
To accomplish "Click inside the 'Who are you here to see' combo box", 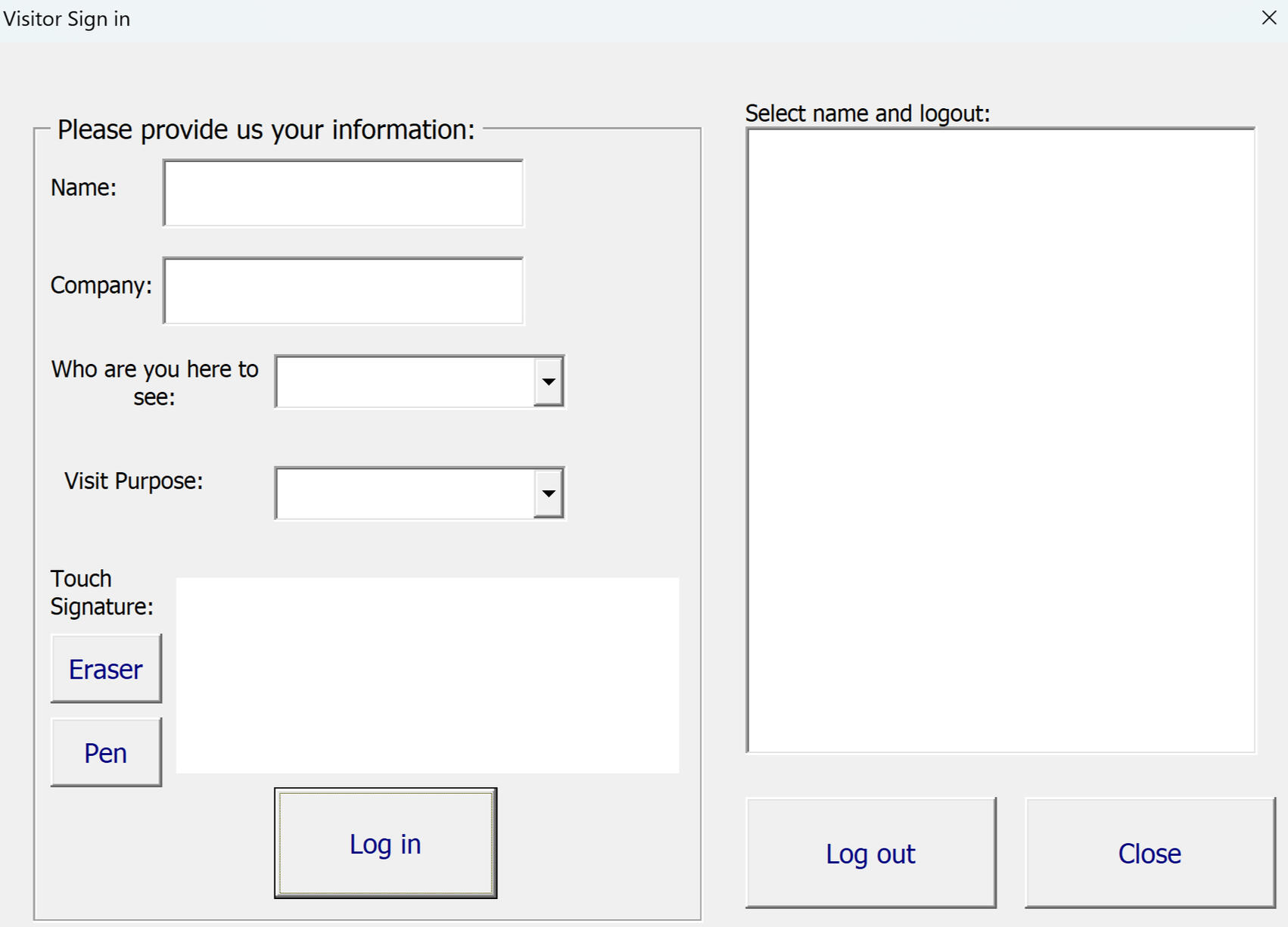I will click(x=405, y=381).
